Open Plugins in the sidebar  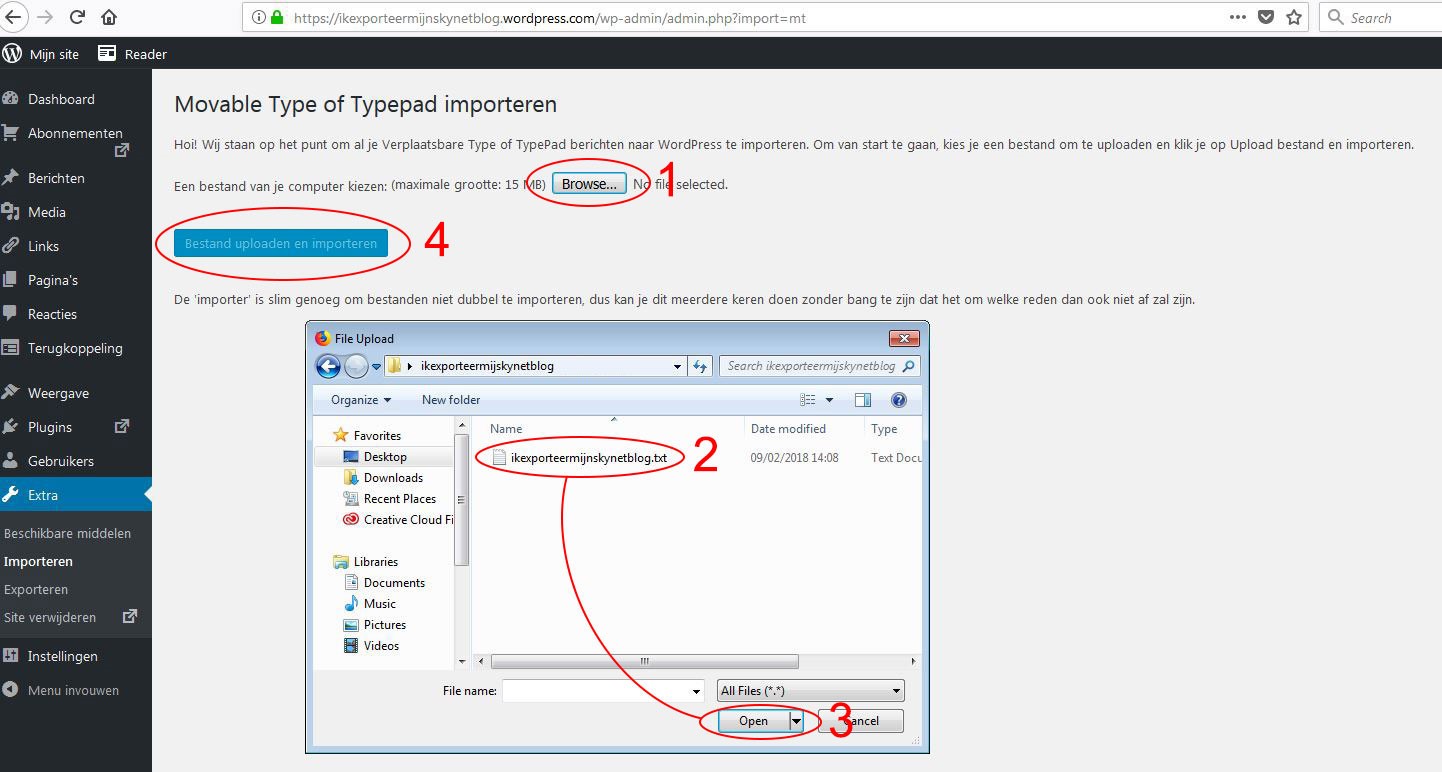pyautogui.click(x=50, y=427)
